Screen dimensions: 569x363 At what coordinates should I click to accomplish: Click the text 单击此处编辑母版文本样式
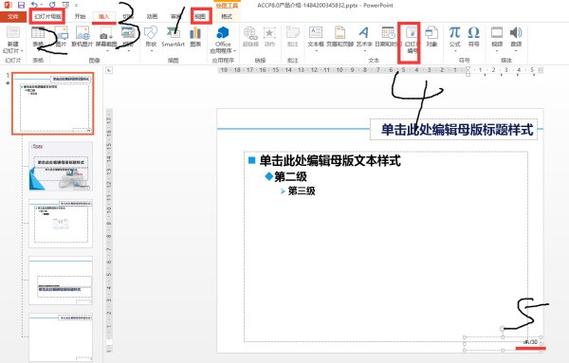330,160
